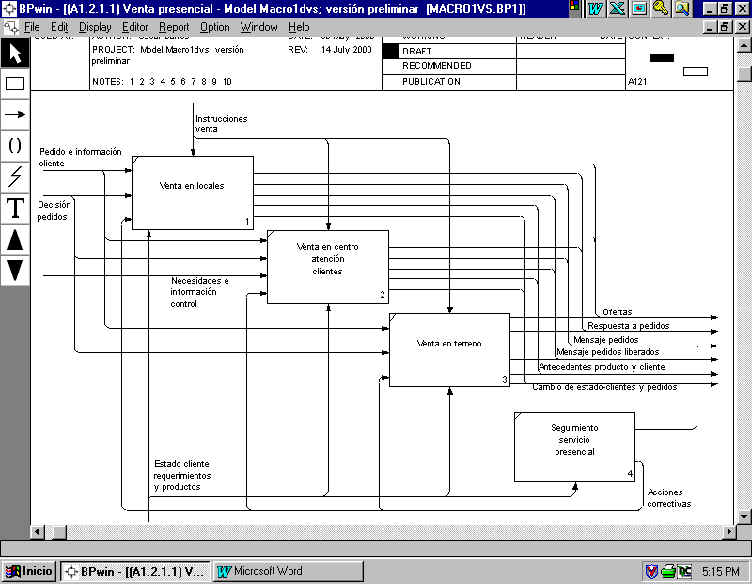Click the Office shortcut bar colored squares

(x=575, y=6)
